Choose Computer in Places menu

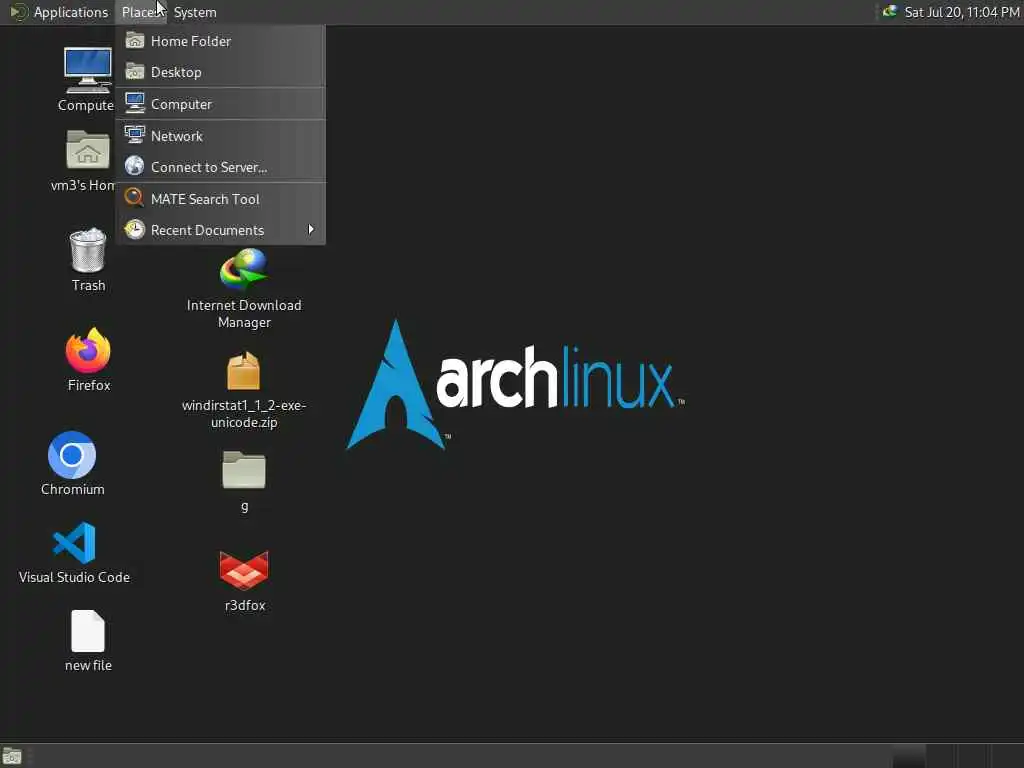pyautogui.click(x=220, y=104)
